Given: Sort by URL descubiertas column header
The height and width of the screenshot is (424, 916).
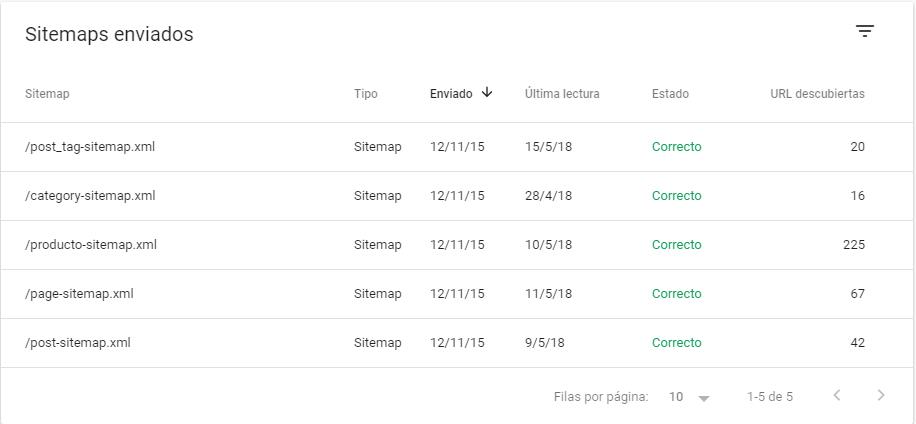Looking at the screenshot, I should pyautogui.click(x=817, y=94).
